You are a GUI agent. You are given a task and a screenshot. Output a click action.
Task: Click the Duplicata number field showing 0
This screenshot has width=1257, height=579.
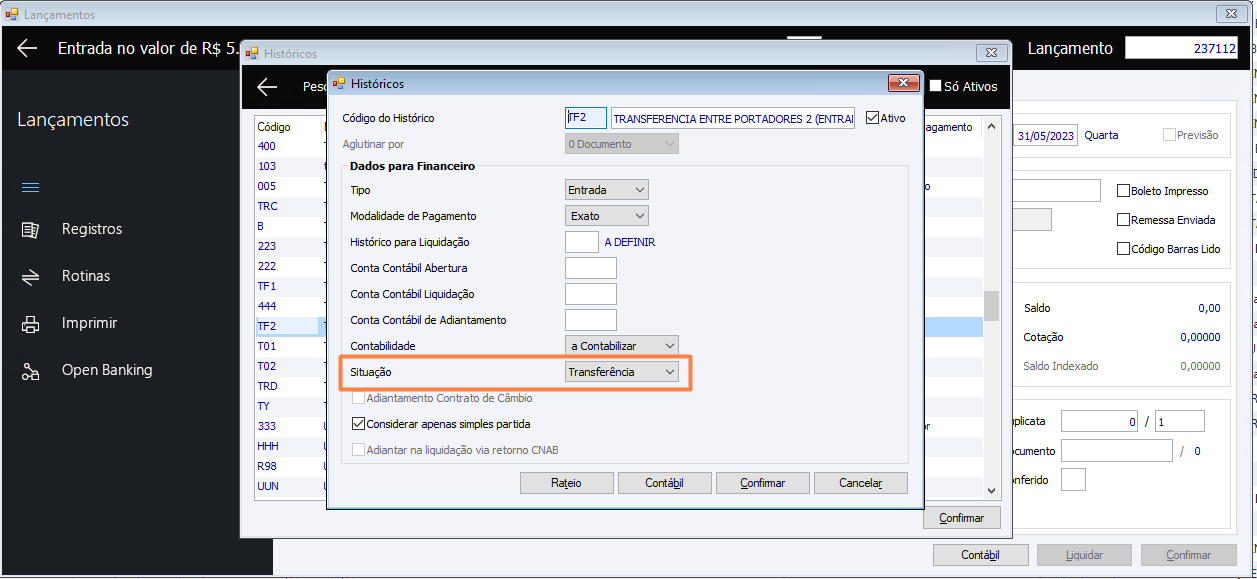[1100, 422]
